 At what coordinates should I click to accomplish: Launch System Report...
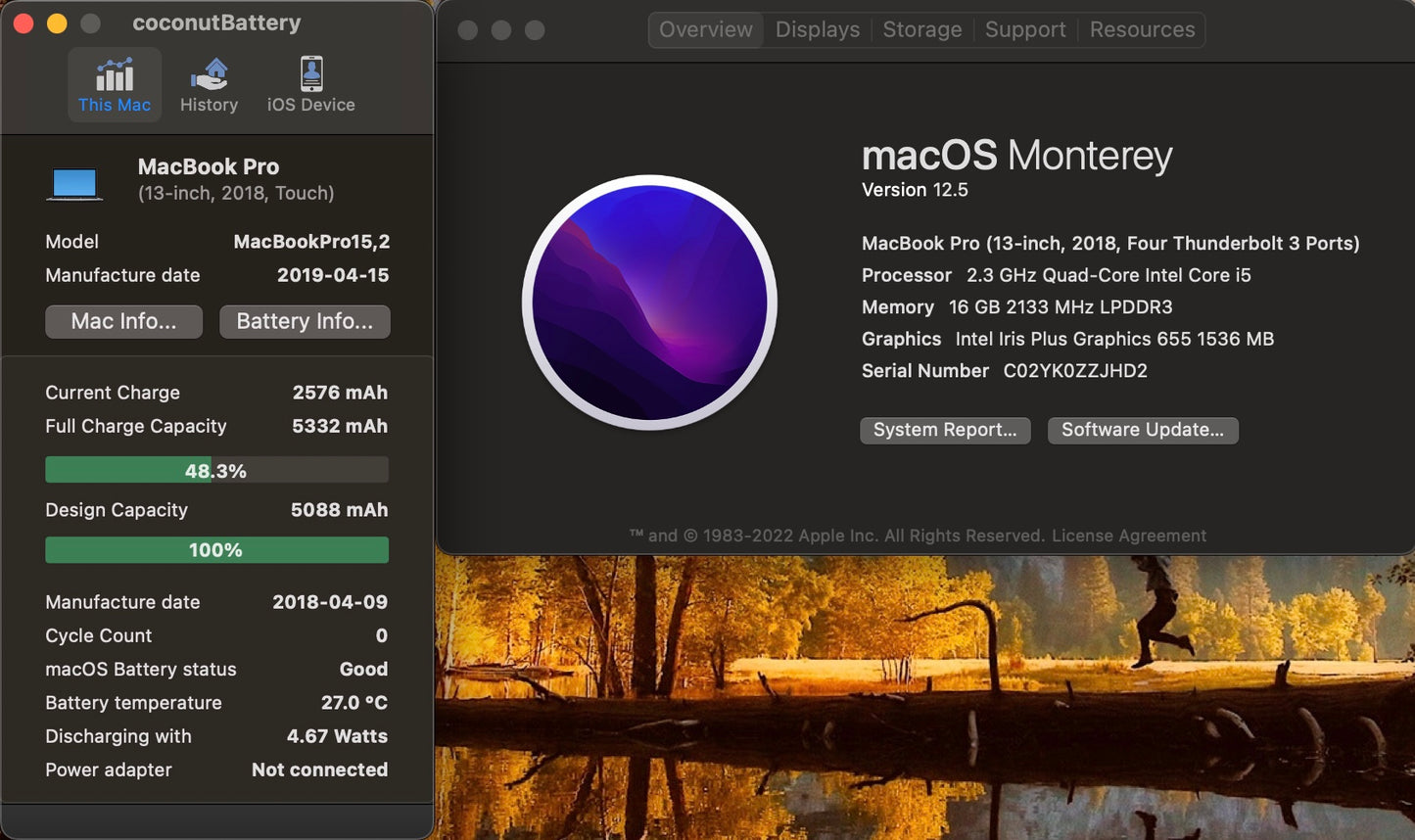point(945,430)
